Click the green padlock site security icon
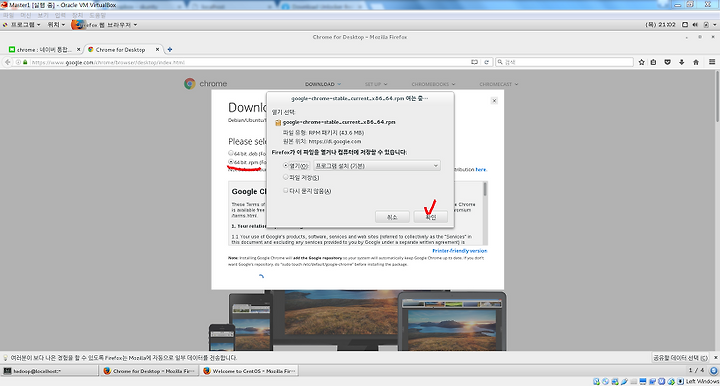This screenshot has height=386, width=720. point(25,62)
